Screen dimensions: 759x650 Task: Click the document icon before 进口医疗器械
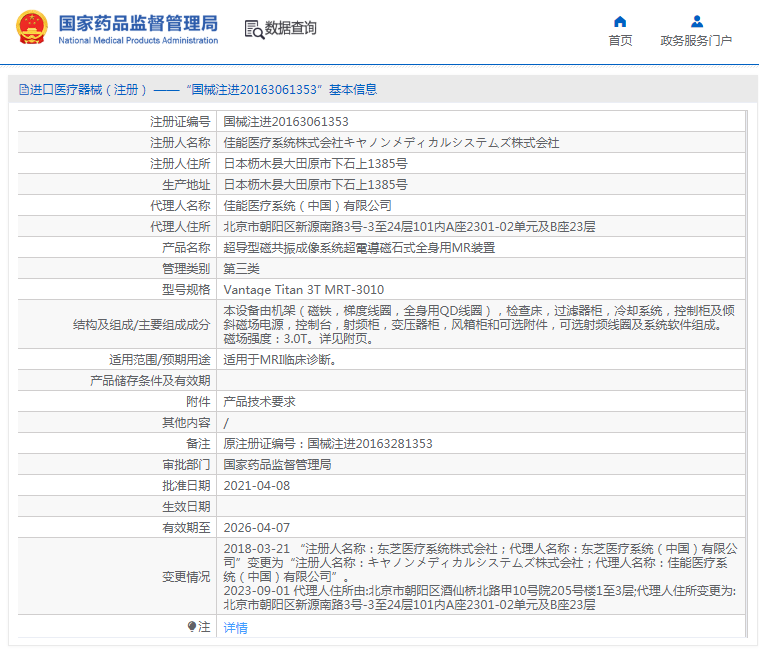[x=23, y=90]
